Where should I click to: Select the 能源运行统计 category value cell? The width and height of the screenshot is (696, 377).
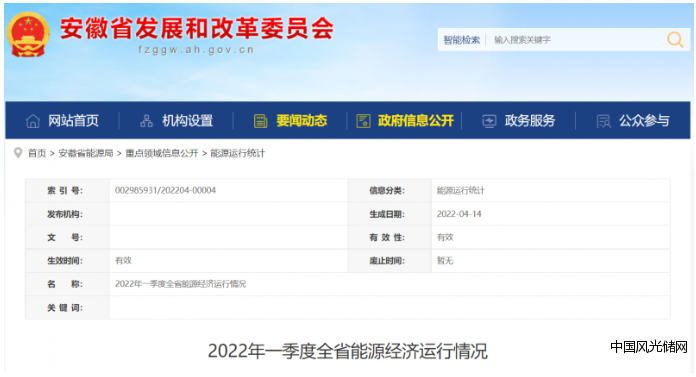tap(550, 190)
